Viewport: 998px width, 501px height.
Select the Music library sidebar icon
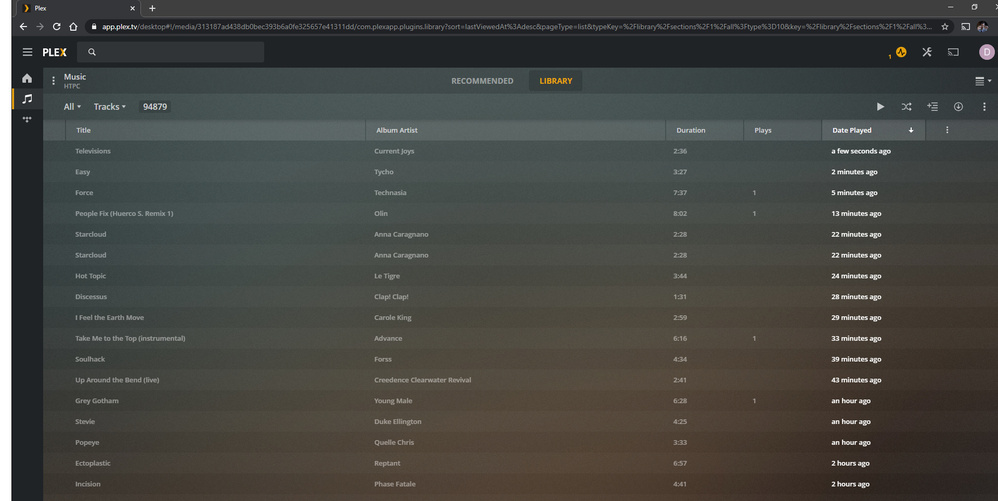tap(27, 99)
